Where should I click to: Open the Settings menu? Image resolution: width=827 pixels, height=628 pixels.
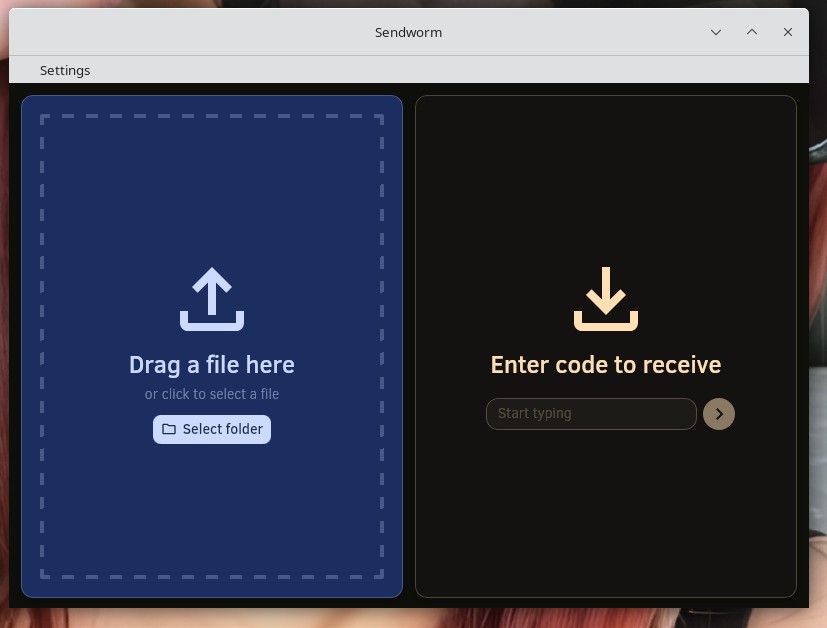(x=65, y=70)
